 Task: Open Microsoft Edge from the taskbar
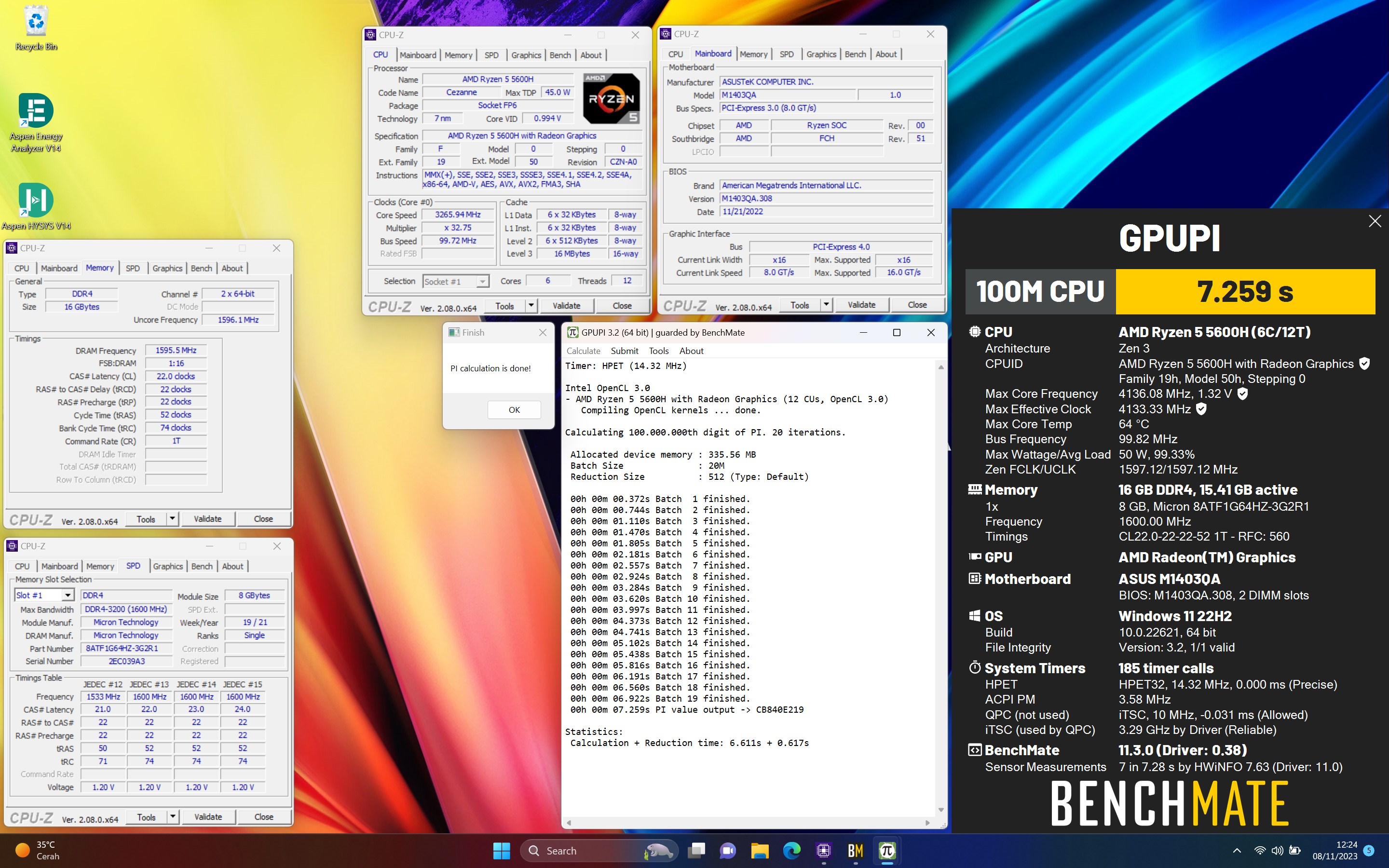tap(791, 850)
